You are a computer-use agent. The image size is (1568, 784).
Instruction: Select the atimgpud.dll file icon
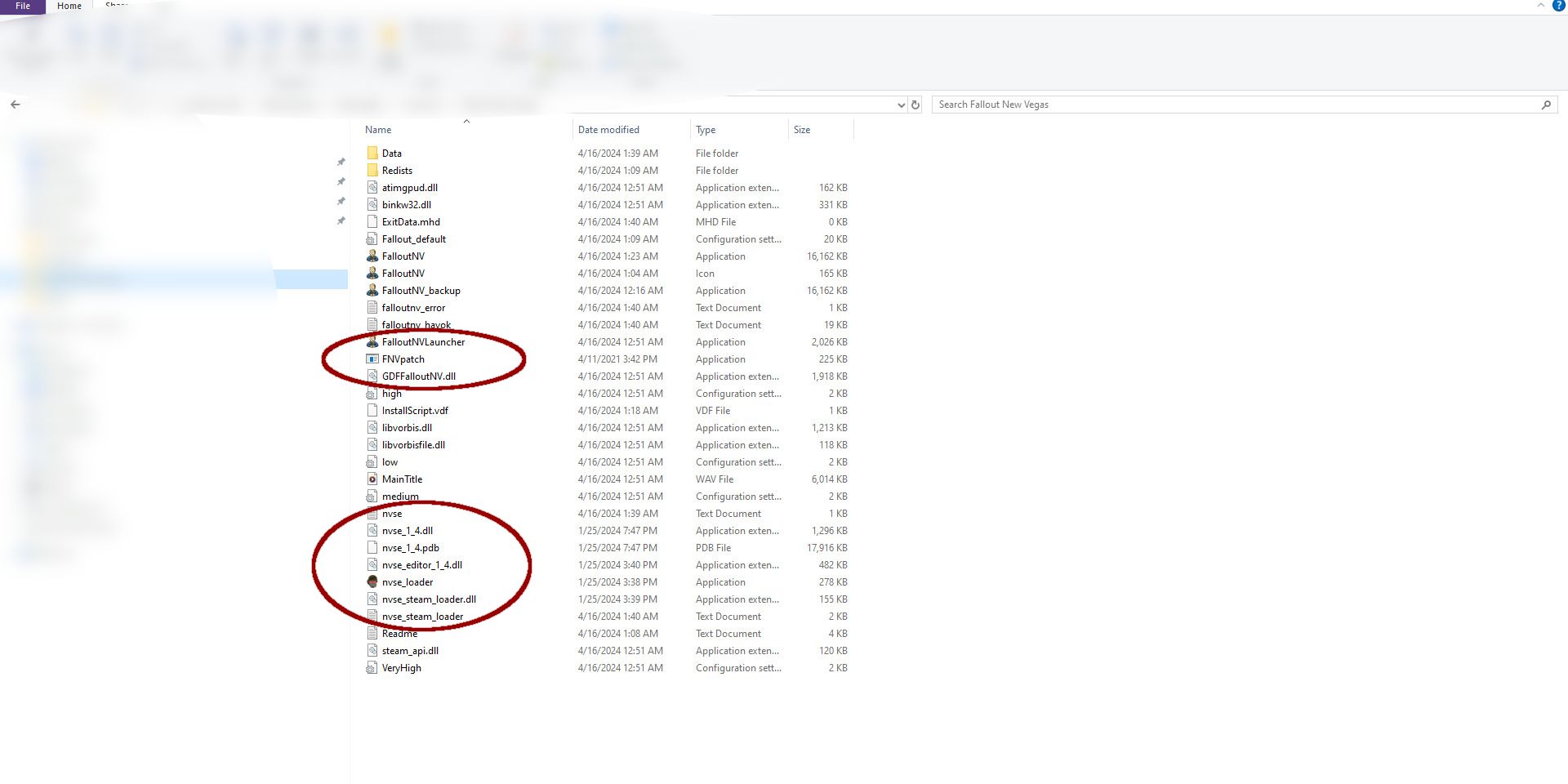pos(372,187)
